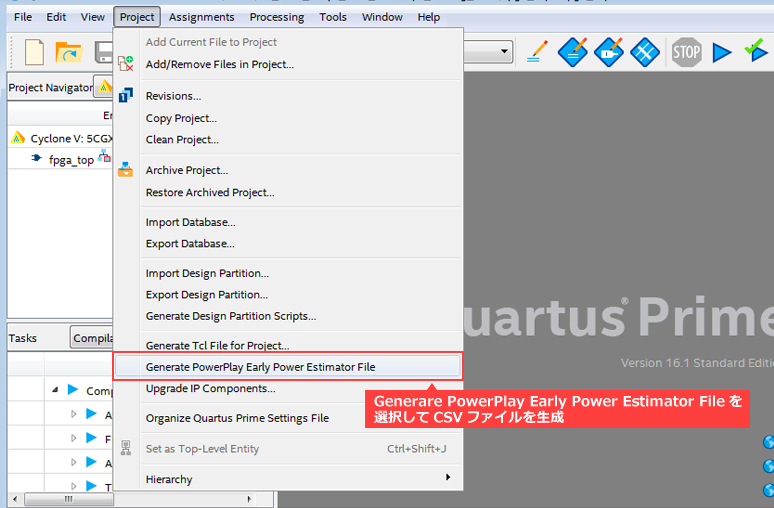
Task: Click the orange pencil Assignment Editor icon
Action: point(538,52)
